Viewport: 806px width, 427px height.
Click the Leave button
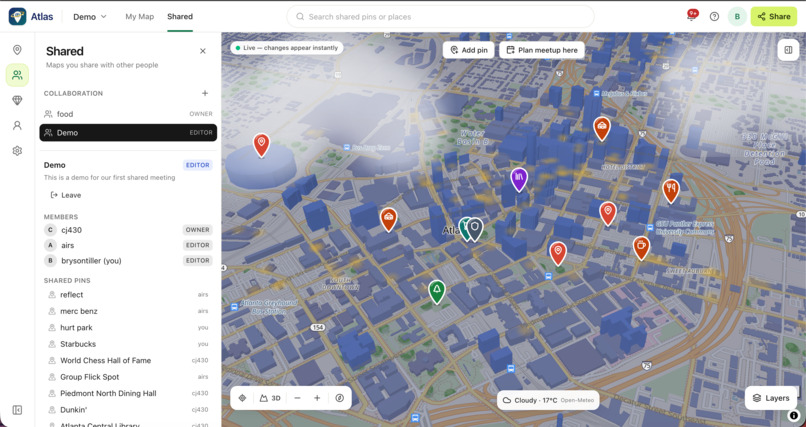(66, 195)
